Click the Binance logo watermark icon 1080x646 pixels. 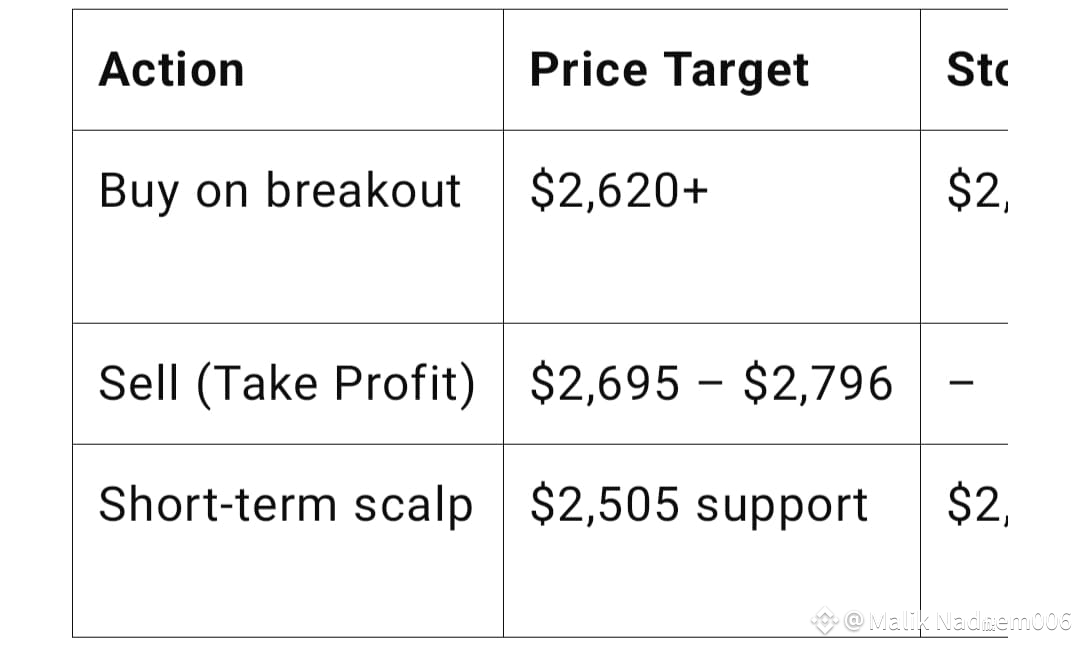pos(824,621)
